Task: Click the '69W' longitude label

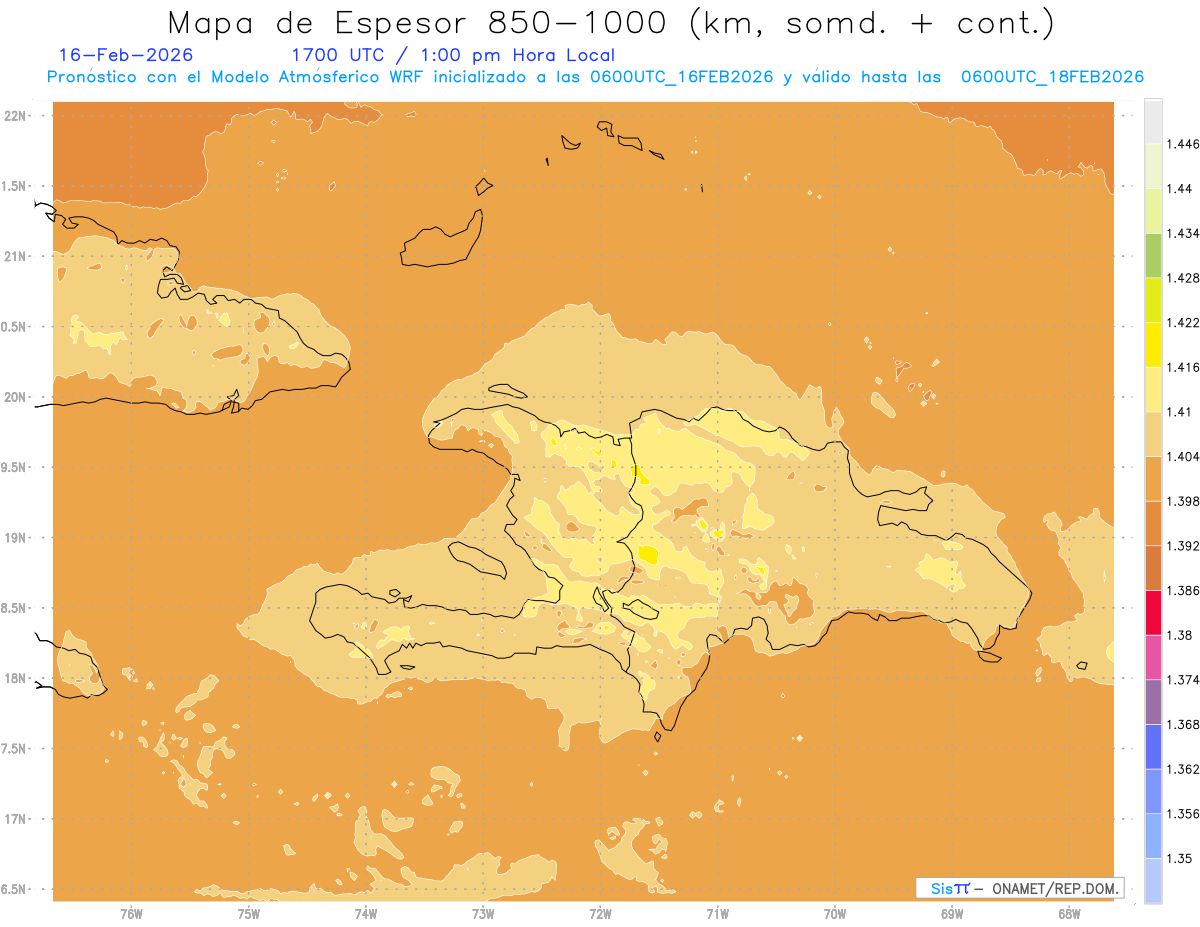Action: click(x=952, y=913)
